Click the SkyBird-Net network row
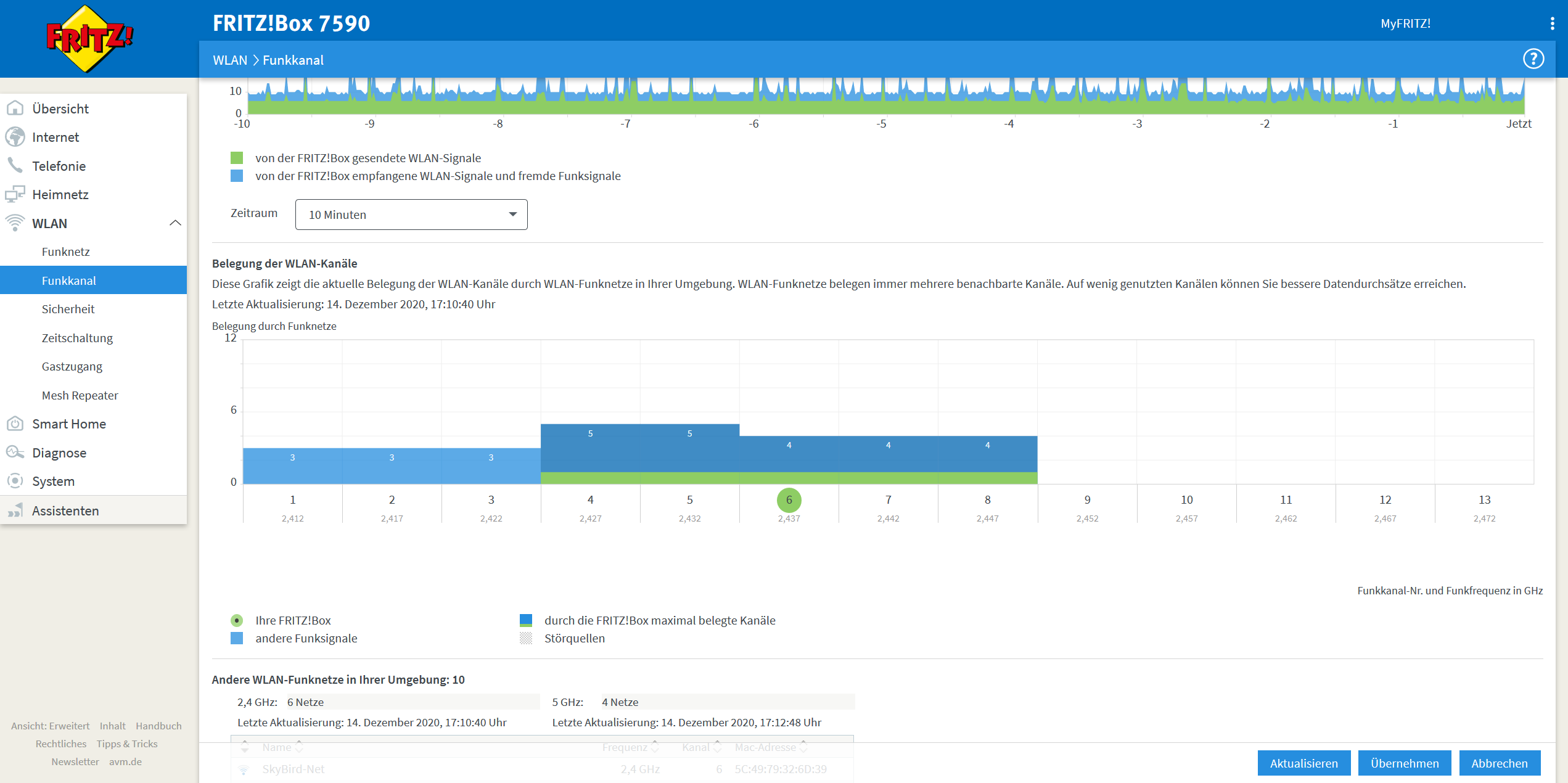Image resolution: width=1568 pixels, height=783 pixels. click(542, 769)
